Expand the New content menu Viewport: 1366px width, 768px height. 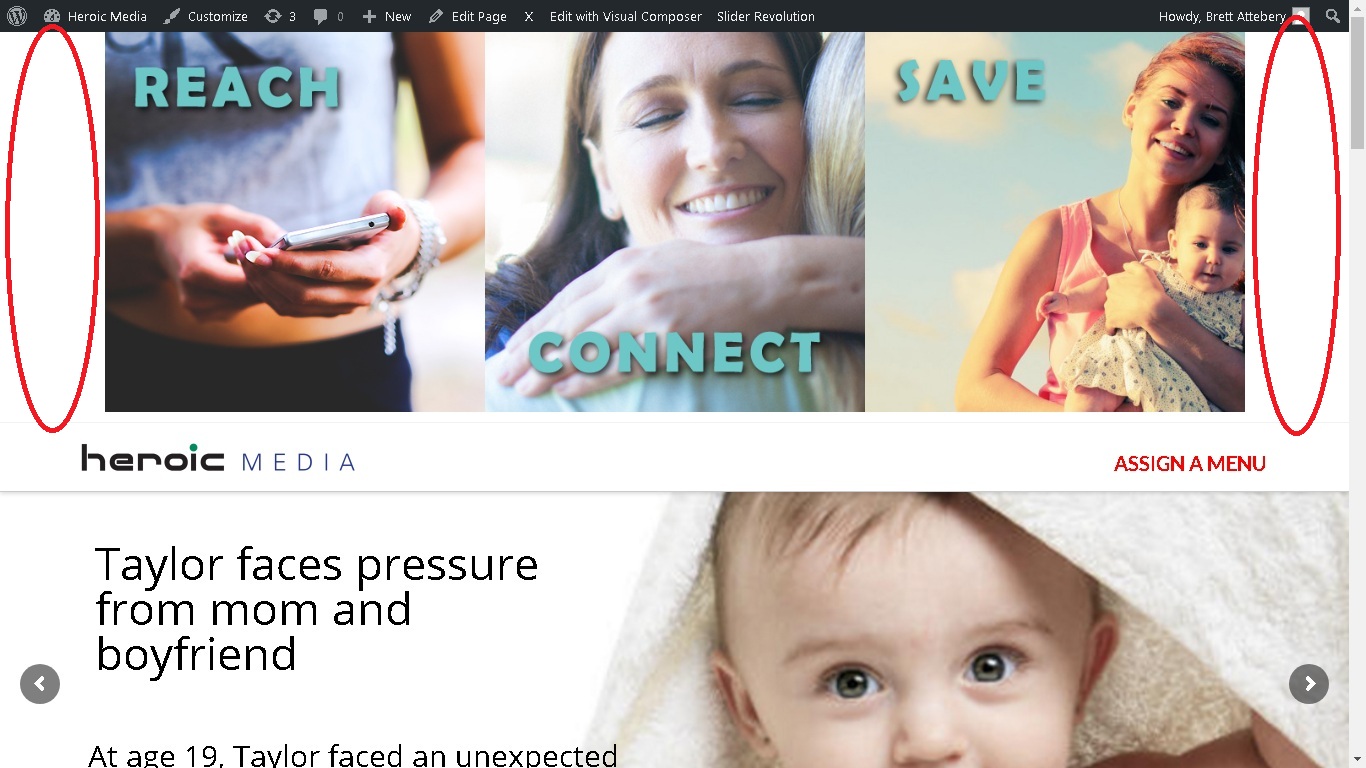pyautogui.click(x=386, y=16)
